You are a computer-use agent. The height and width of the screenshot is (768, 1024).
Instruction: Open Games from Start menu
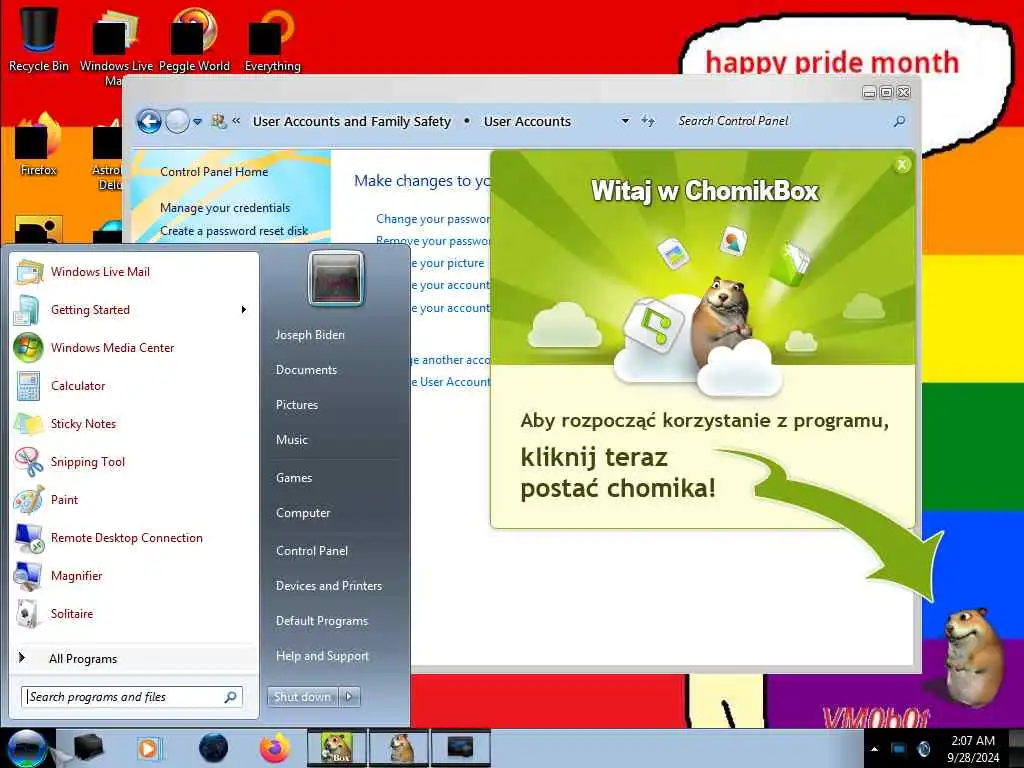(x=294, y=478)
